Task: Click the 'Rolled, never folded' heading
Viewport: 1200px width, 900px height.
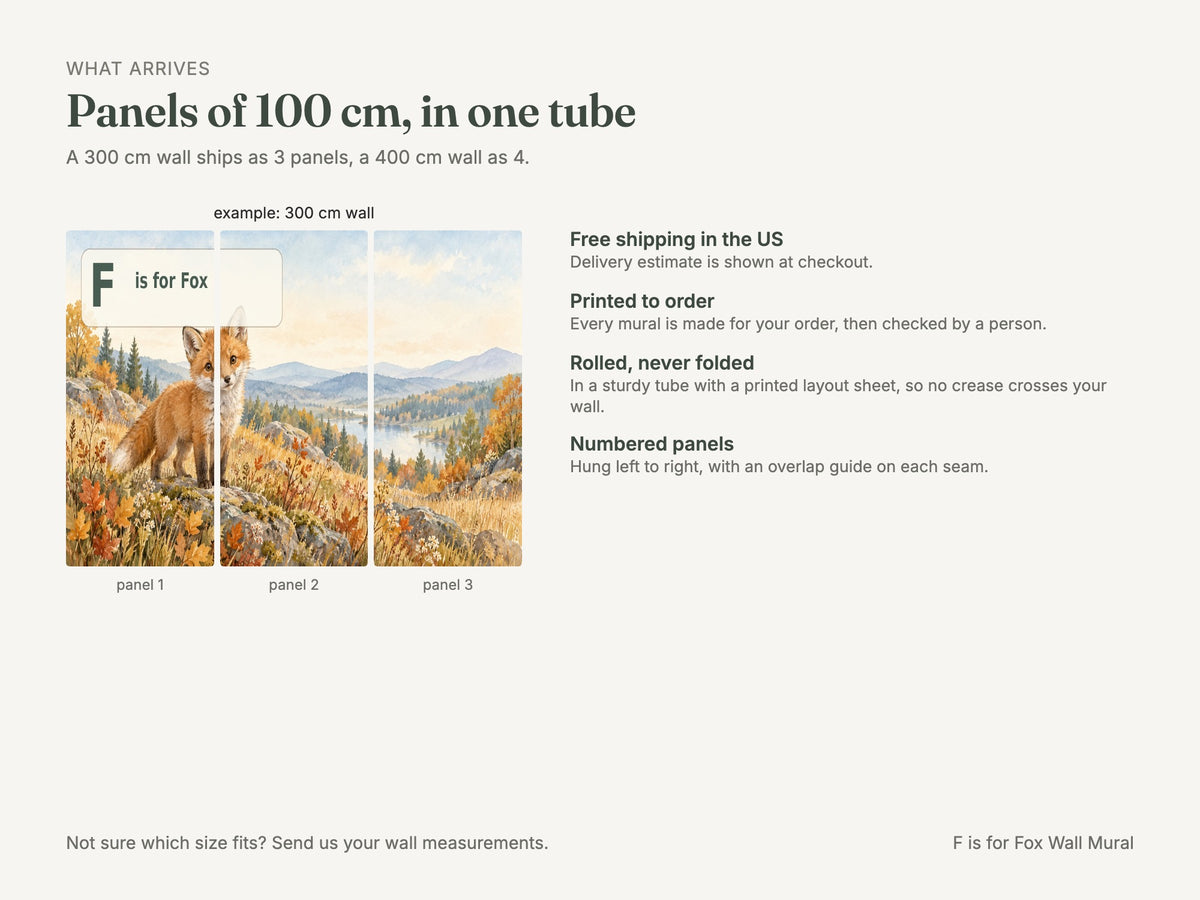Action: tap(662, 363)
